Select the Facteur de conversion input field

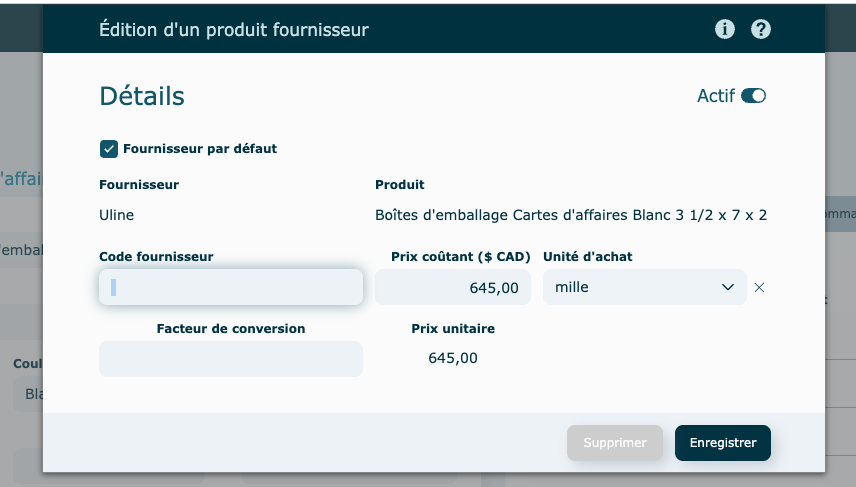click(231, 359)
